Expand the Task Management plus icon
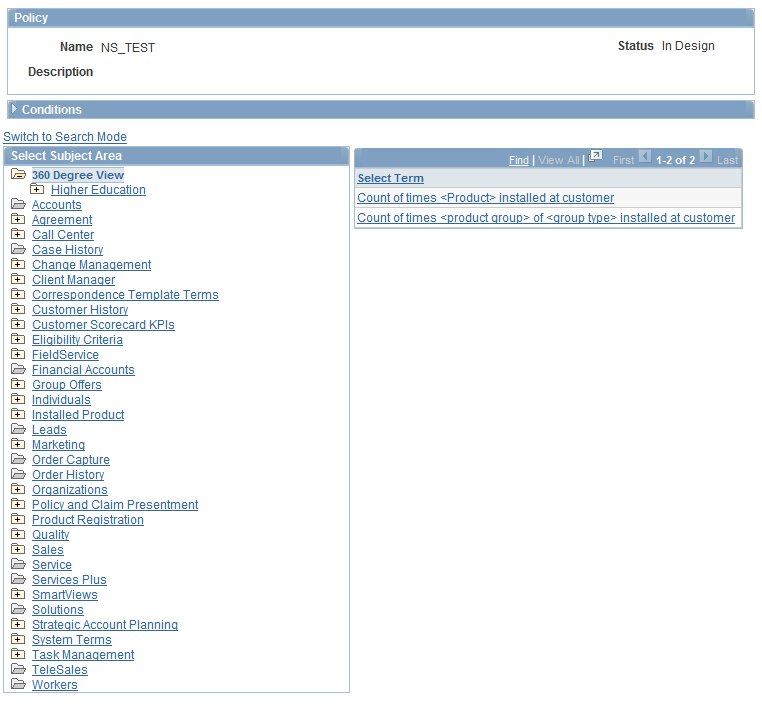The image size is (762, 704). (18, 654)
